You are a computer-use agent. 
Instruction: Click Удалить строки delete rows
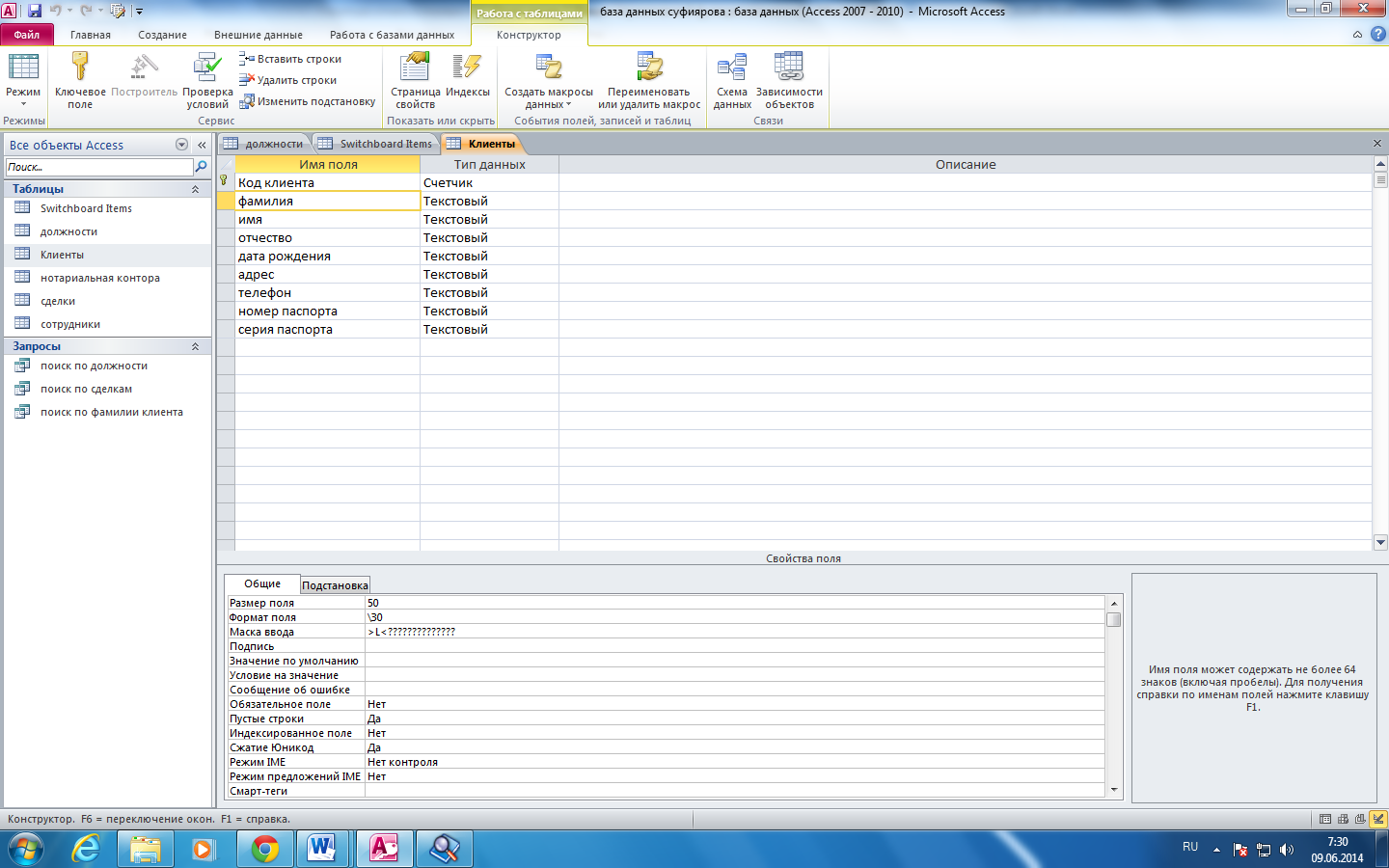pos(288,80)
